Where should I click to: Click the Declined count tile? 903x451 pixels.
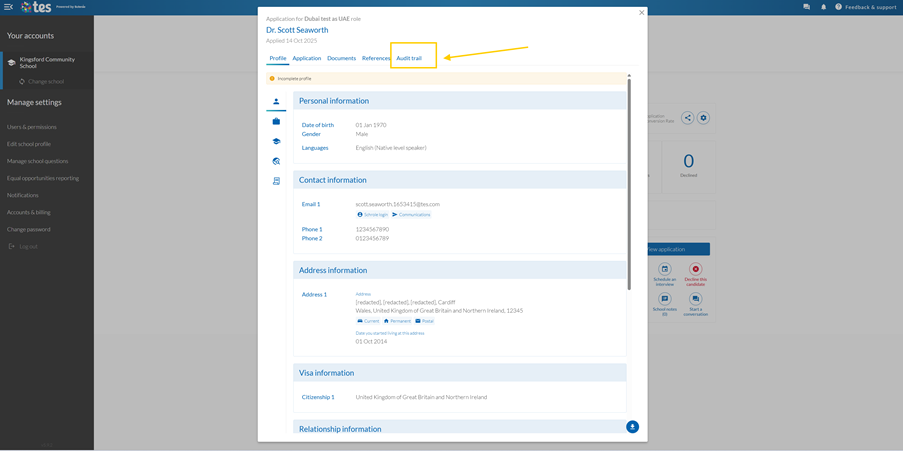click(688, 166)
